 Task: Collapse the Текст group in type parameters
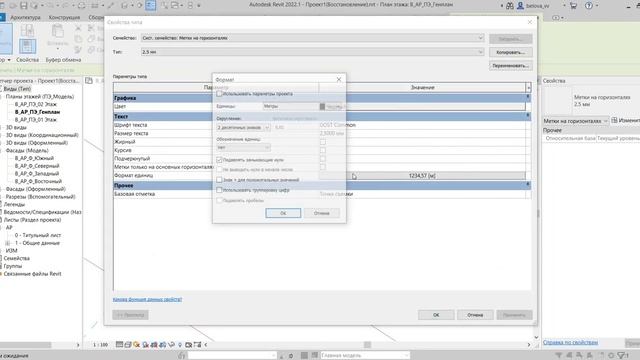[528, 116]
